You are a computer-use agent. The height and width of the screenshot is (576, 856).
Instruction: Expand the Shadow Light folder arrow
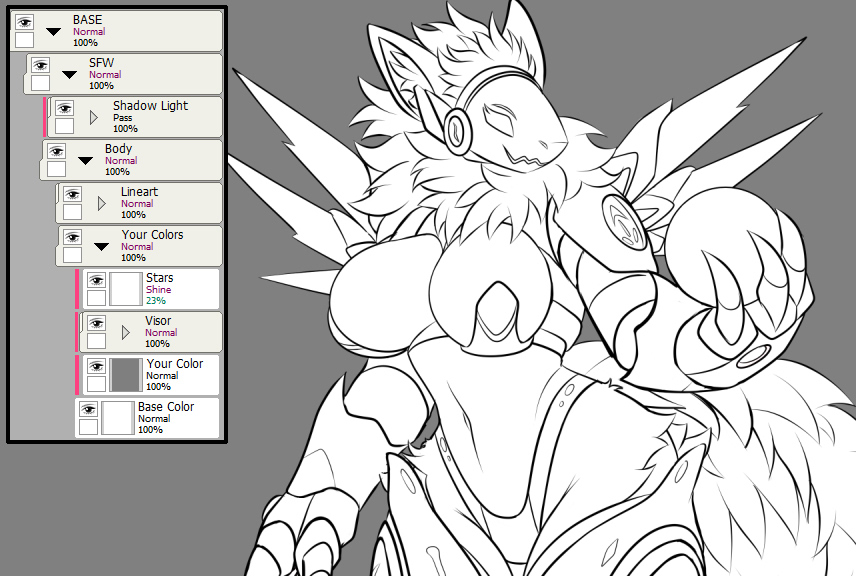tap(94, 117)
